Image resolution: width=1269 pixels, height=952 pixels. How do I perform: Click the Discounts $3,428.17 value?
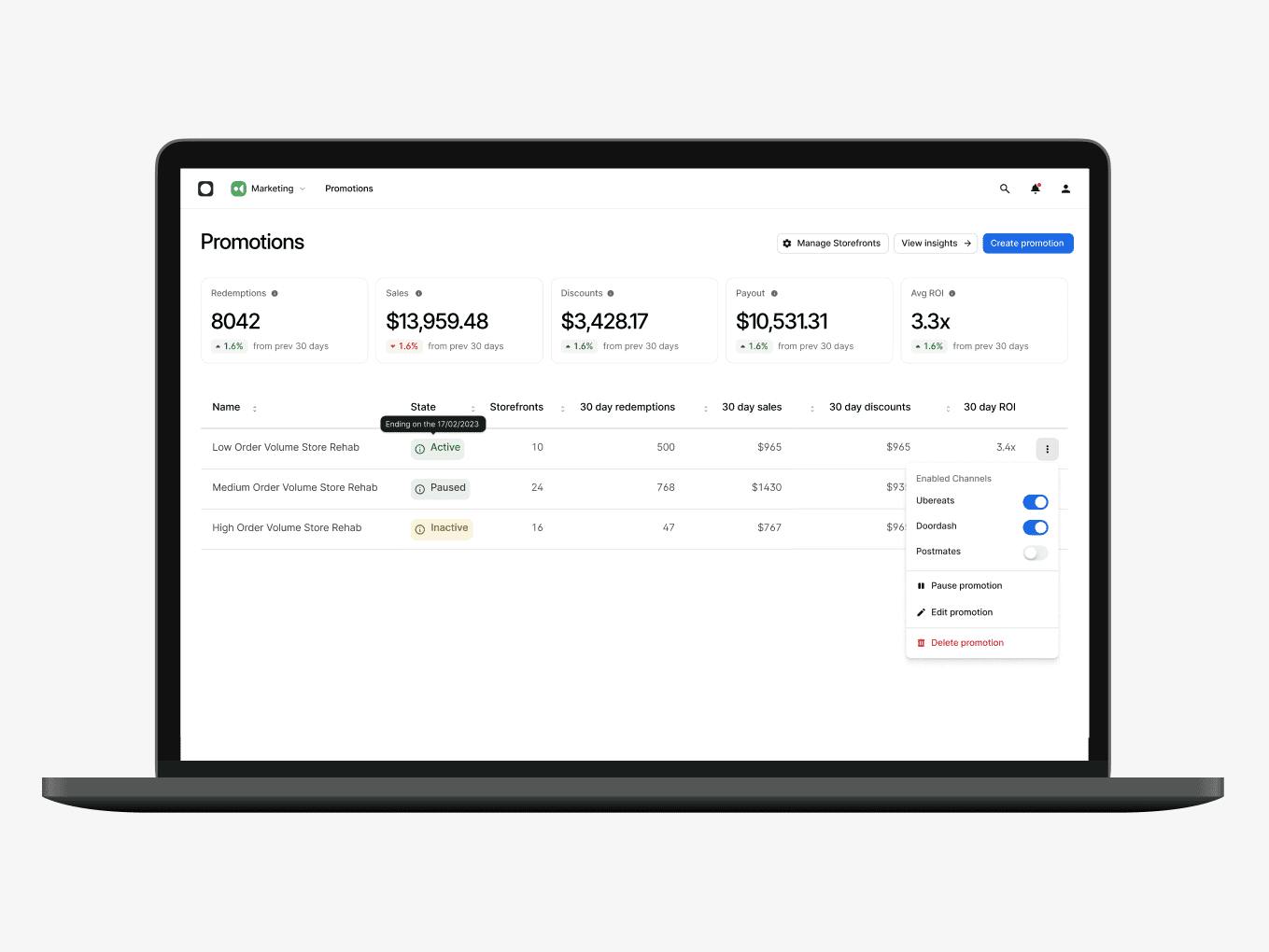coord(604,321)
